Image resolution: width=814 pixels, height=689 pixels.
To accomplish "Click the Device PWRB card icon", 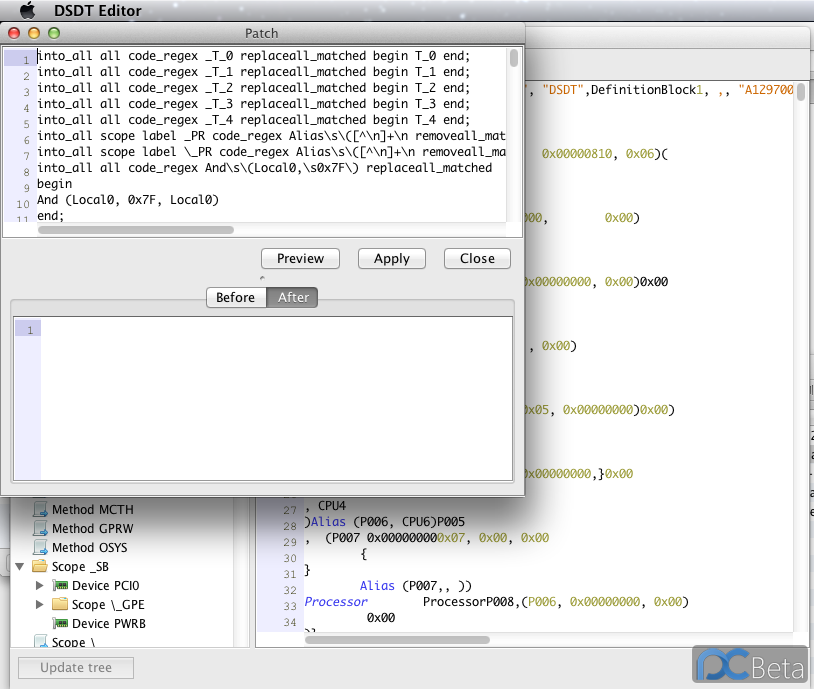I will coord(60,624).
